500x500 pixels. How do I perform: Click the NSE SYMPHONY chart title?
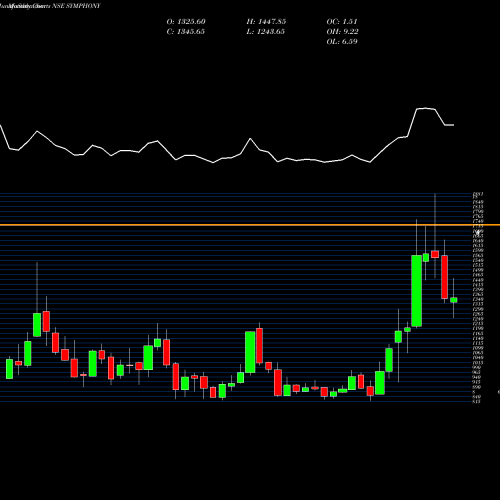(x=76, y=6)
